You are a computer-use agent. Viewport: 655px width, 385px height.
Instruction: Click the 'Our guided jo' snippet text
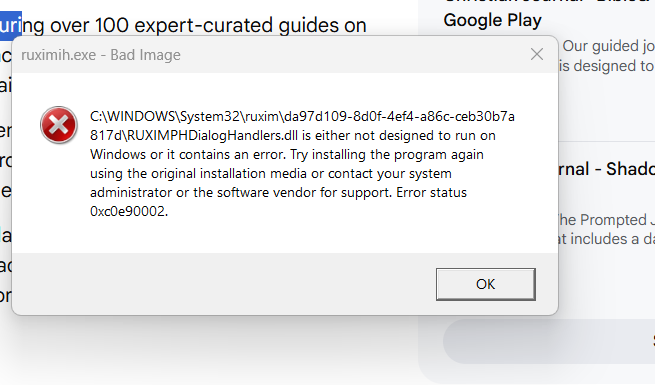tap(608, 46)
